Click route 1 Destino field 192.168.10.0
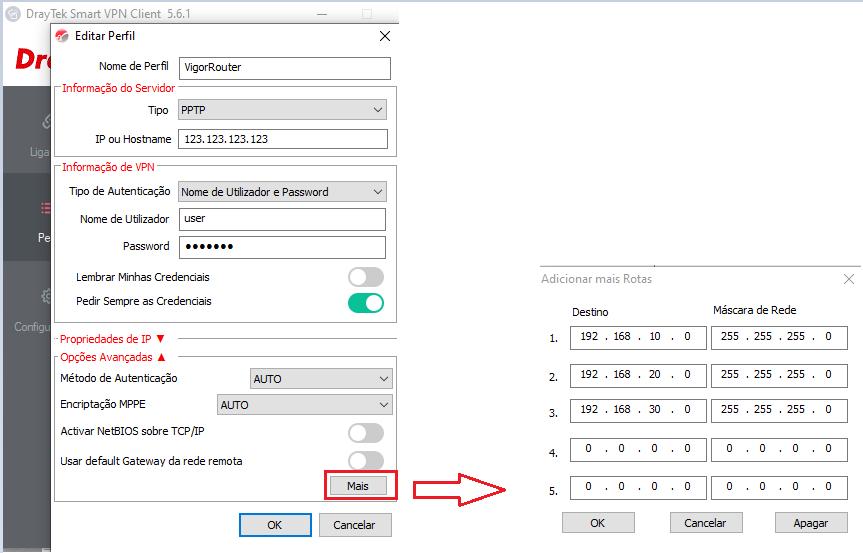Screen dimensions: 863x553 click(638, 337)
